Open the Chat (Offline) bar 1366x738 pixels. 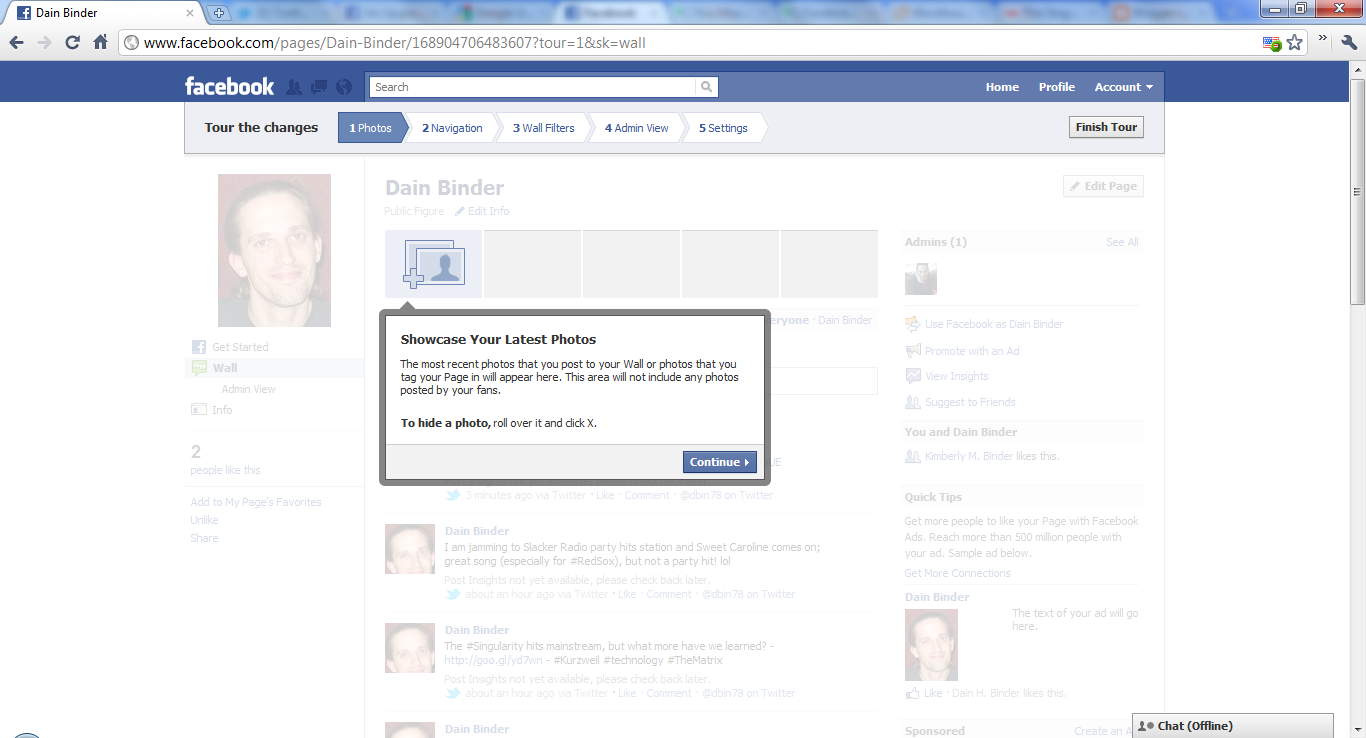point(1233,726)
